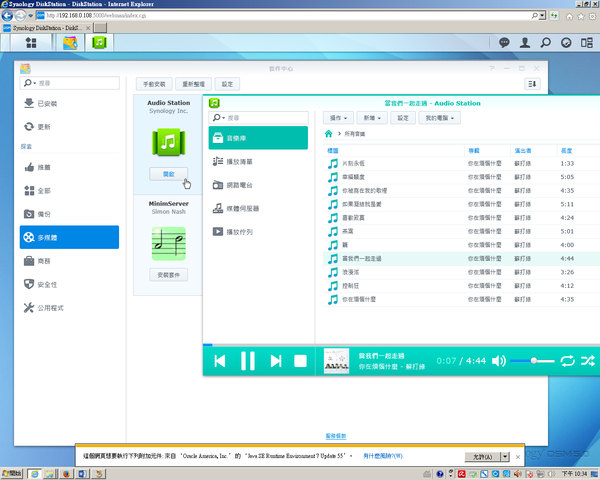Image resolution: width=600 pixels, height=480 pixels.
Task: Click the 安裝套件 button for MinimServer
Action: (168, 274)
